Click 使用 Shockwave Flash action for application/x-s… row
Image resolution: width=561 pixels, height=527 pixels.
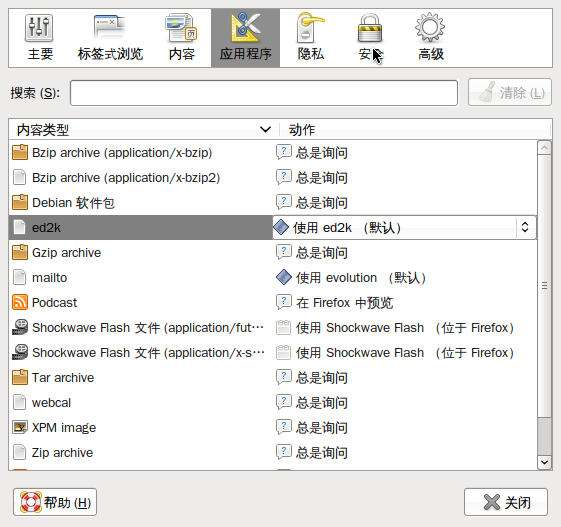point(405,353)
